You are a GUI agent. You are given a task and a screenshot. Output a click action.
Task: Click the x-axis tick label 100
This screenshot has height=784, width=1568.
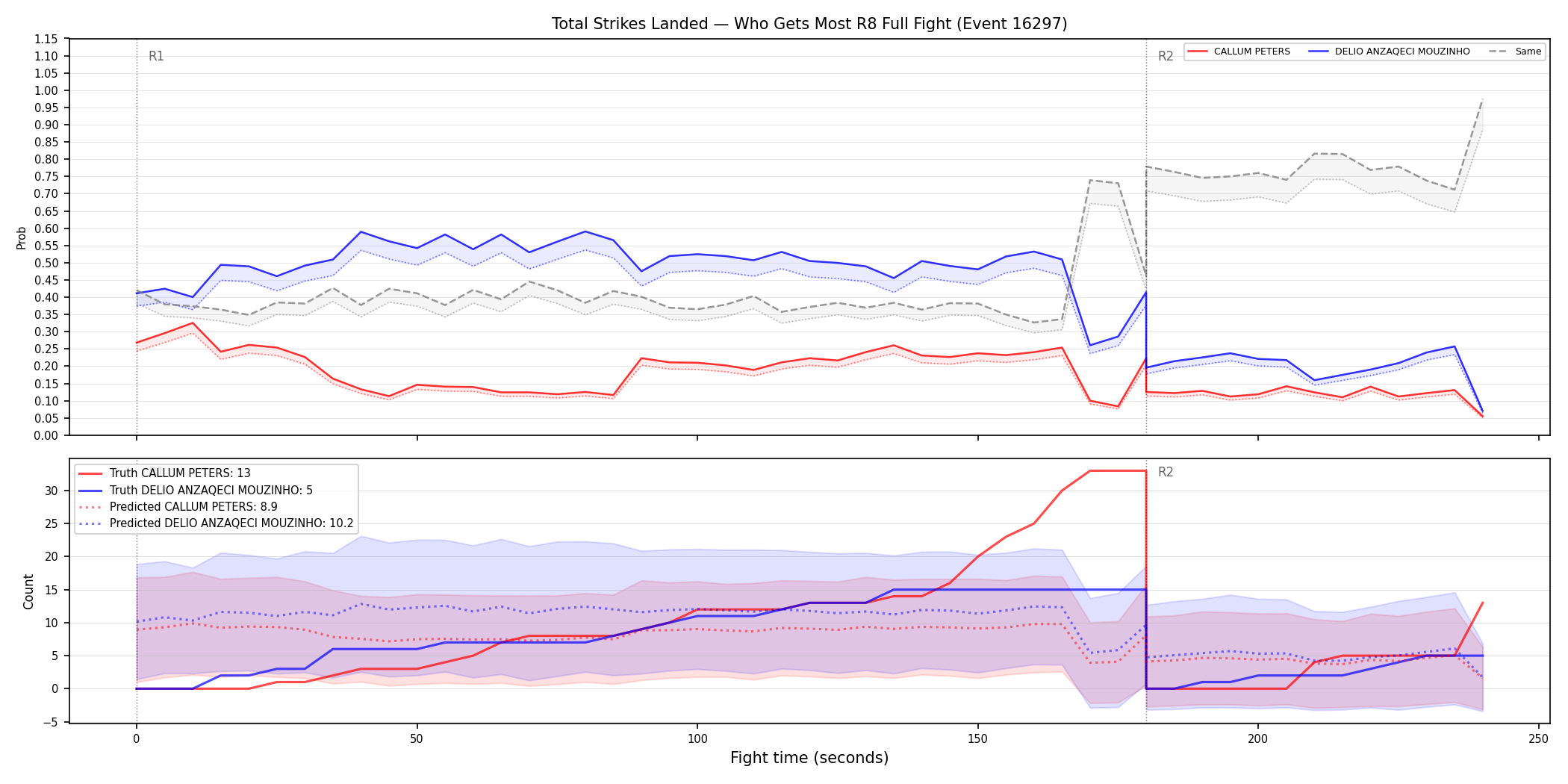(x=697, y=739)
